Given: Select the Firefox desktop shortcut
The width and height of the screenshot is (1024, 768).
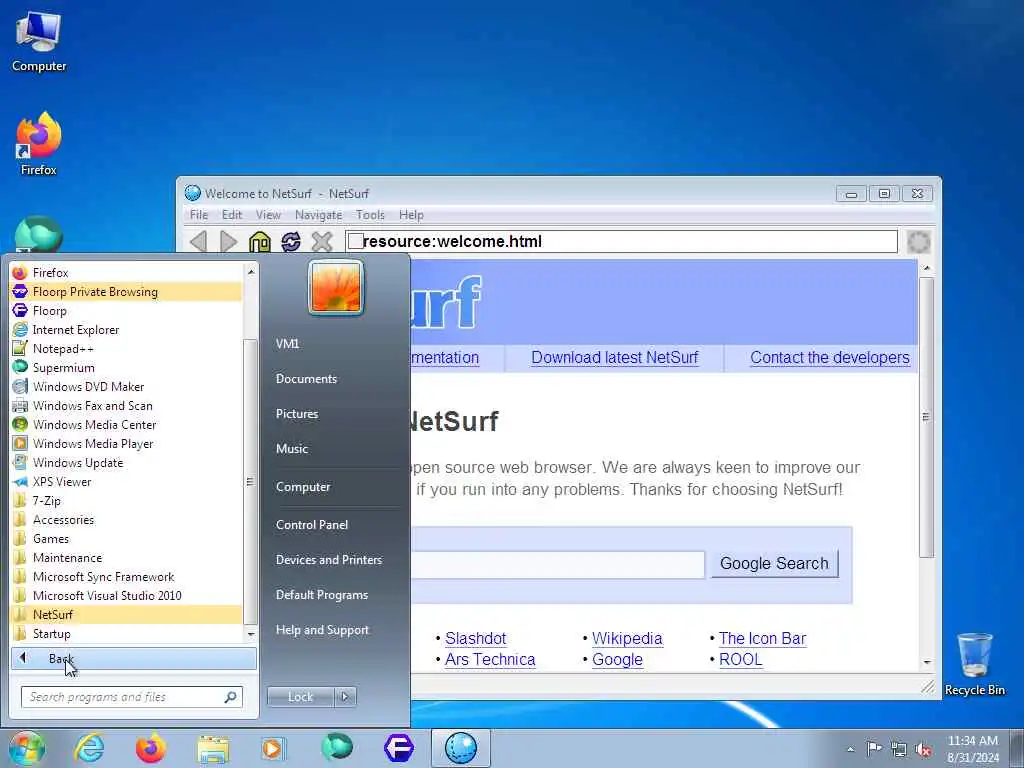Looking at the screenshot, I should (39, 144).
